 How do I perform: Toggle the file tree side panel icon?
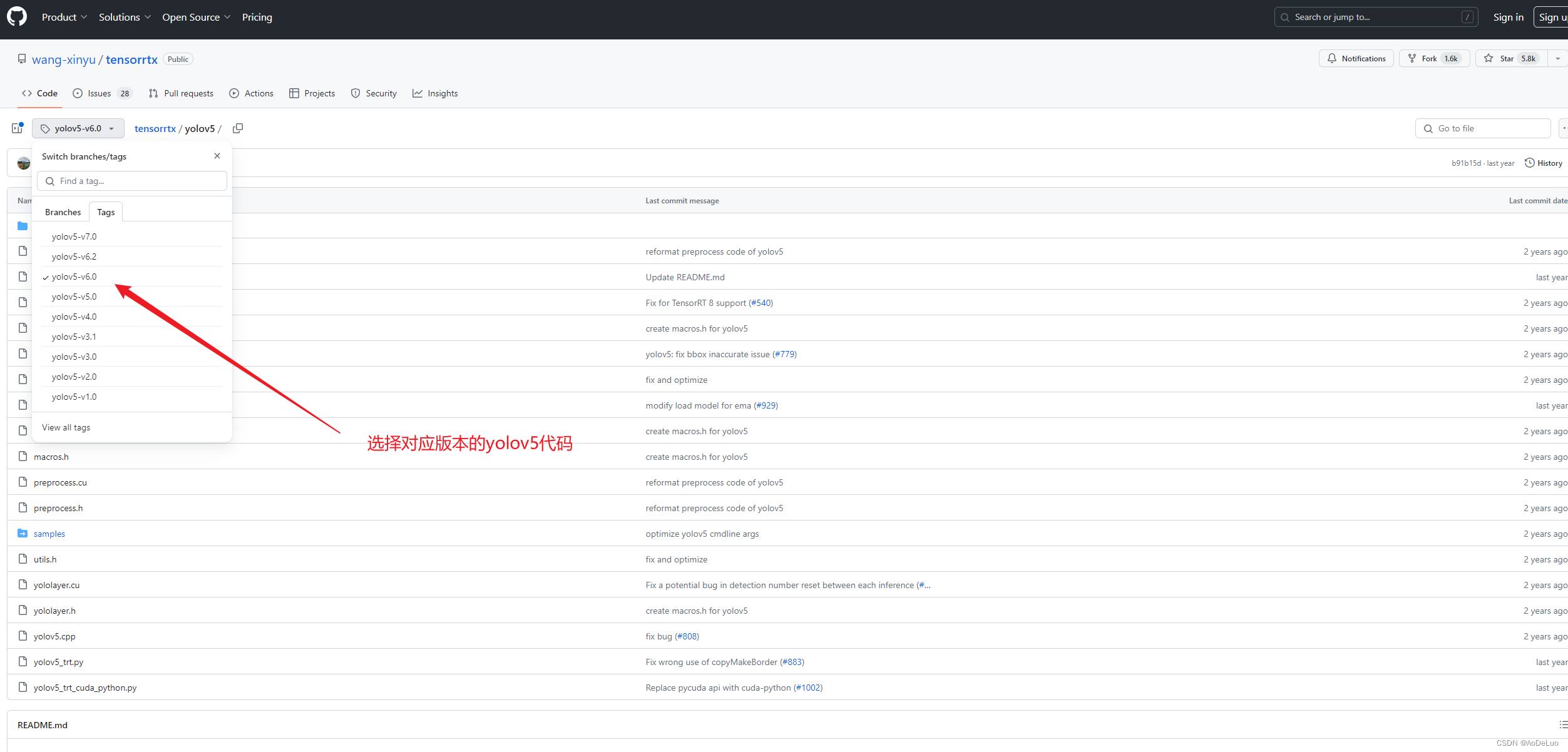[x=17, y=128]
